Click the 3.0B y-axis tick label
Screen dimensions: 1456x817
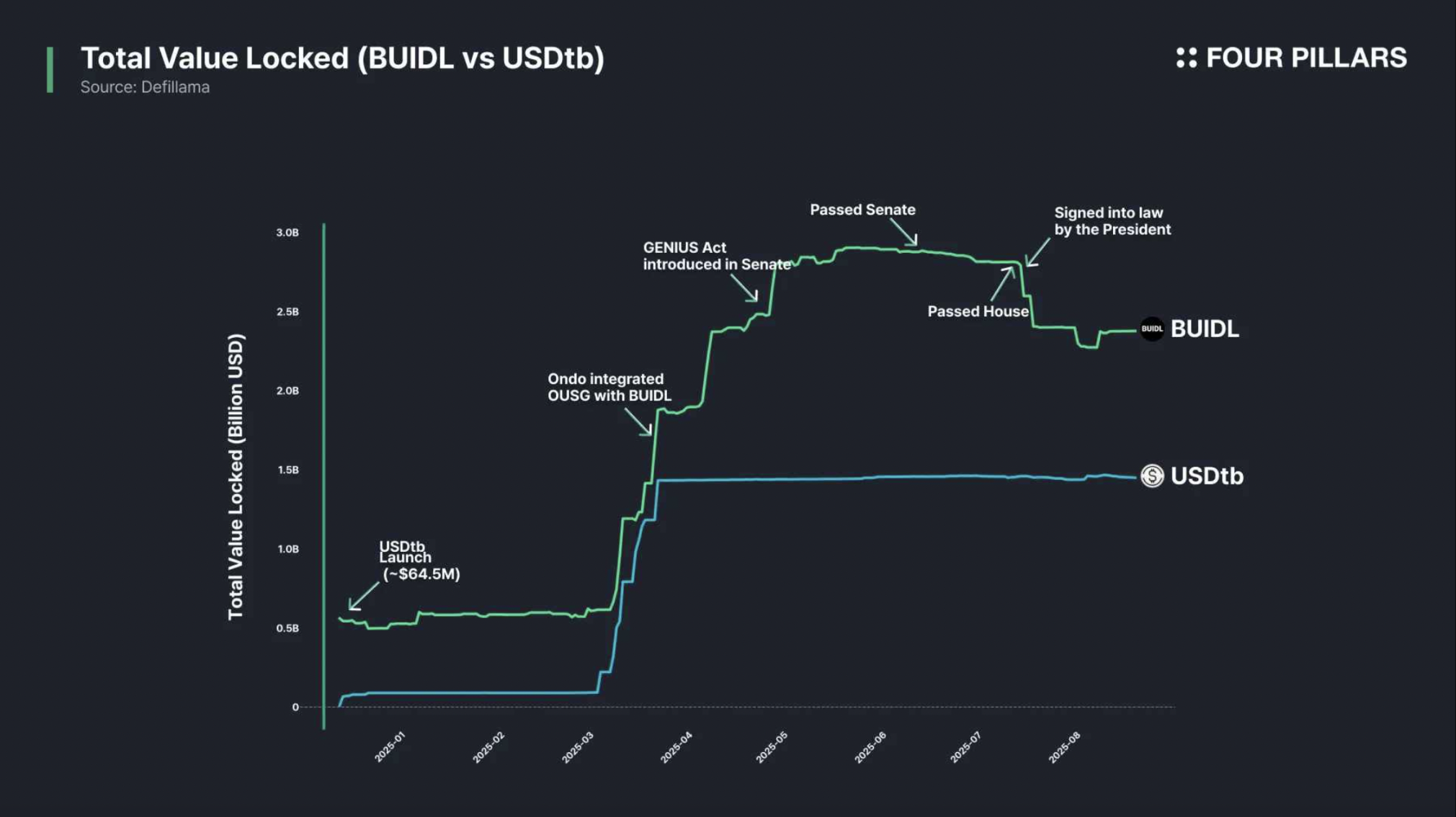tap(287, 233)
